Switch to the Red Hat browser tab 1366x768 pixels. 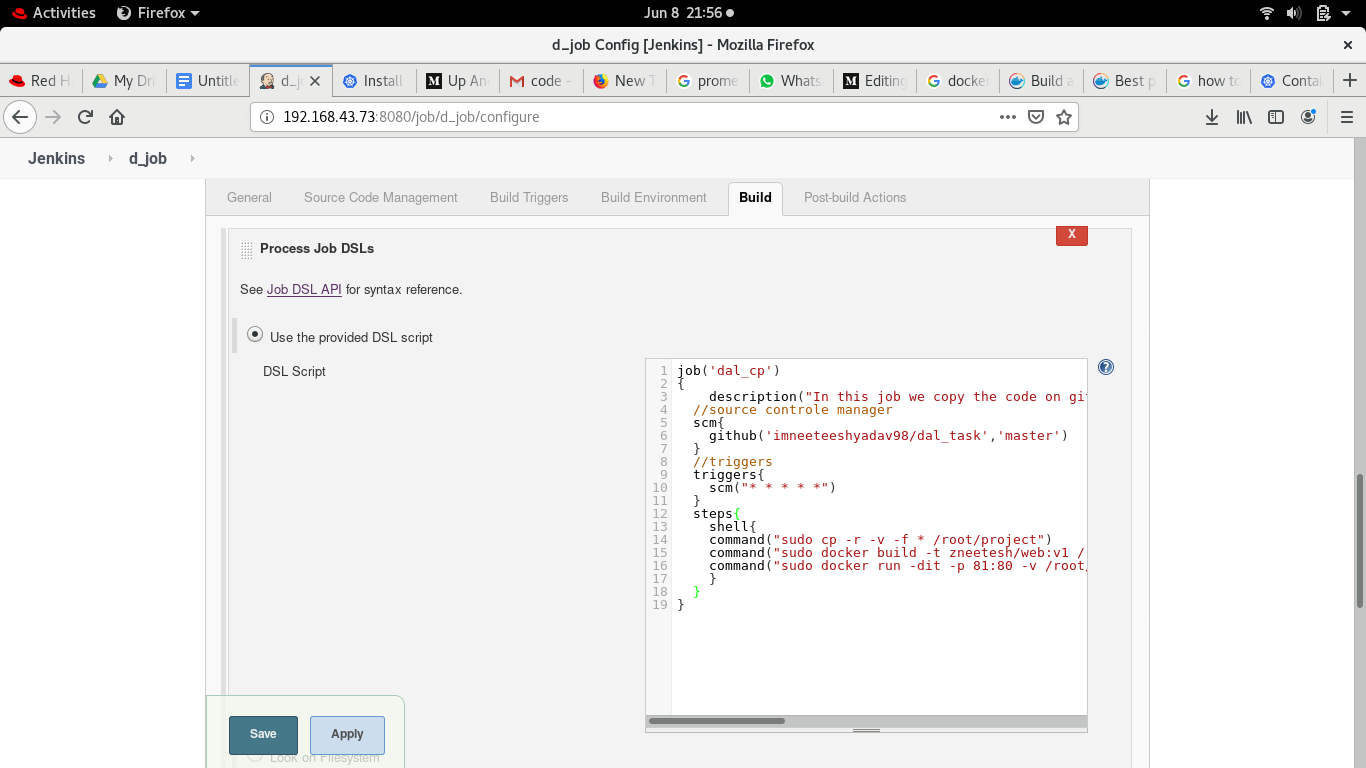tap(40, 81)
